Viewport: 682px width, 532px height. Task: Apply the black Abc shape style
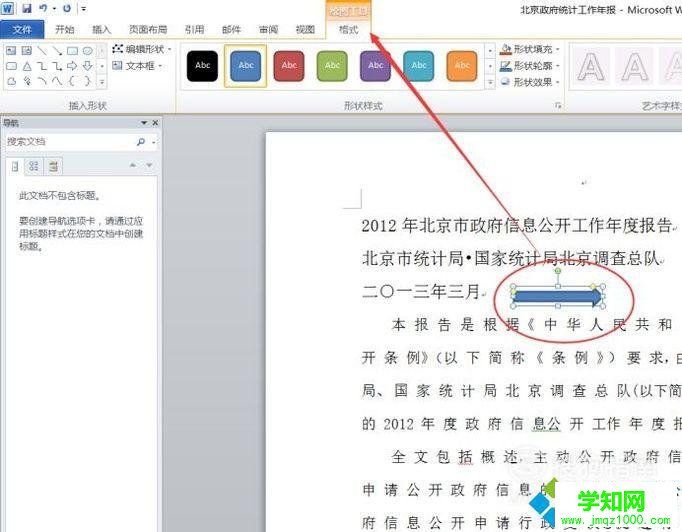pyautogui.click(x=202, y=66)
